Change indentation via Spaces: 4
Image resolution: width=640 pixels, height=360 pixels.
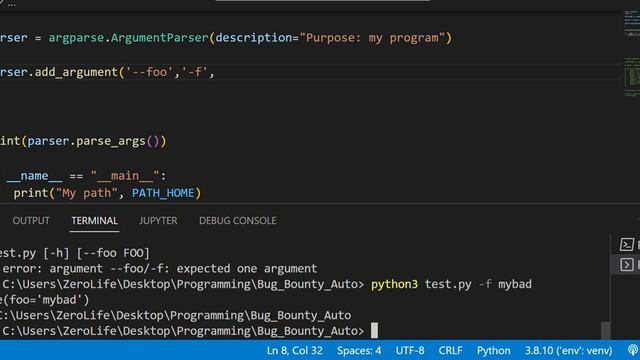coord(359,351)
